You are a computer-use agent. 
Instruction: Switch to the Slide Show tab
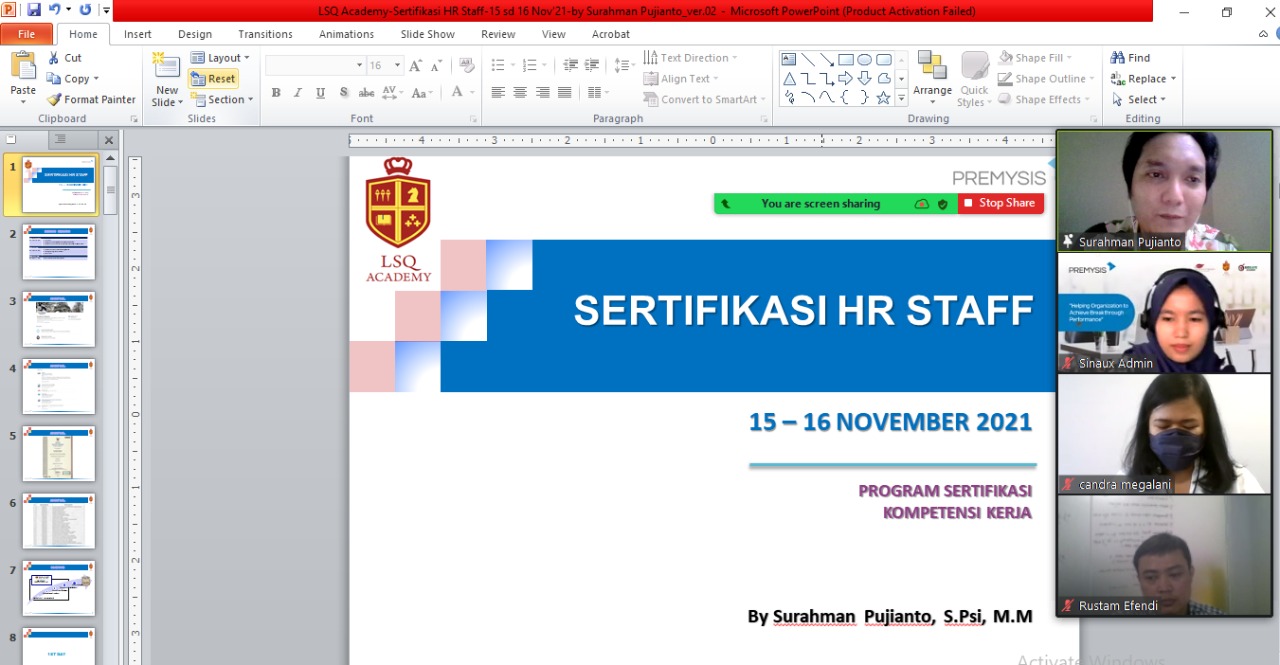[x=428, y=34]
